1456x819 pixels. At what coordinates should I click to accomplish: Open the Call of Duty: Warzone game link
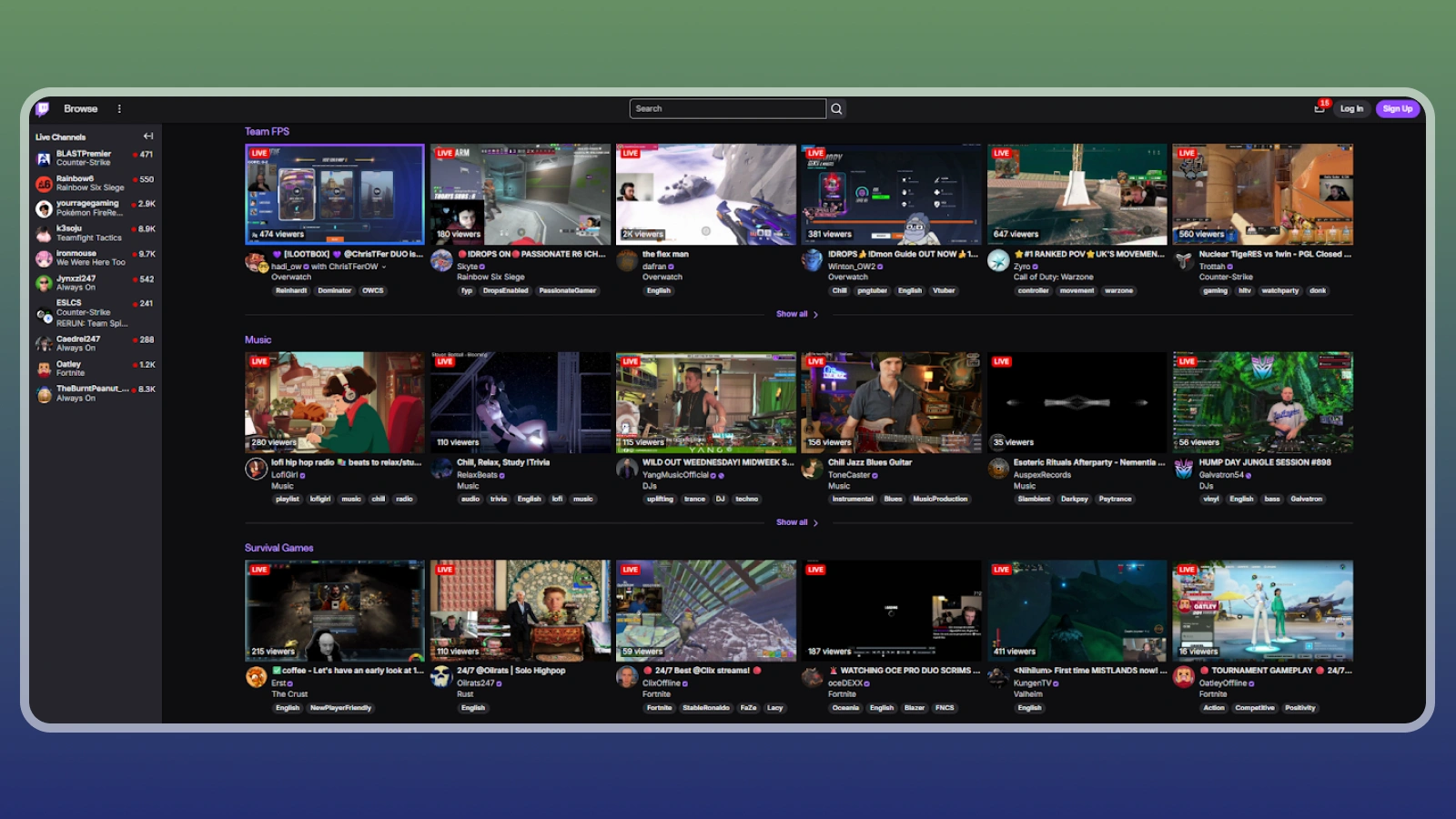[1053, 278]
